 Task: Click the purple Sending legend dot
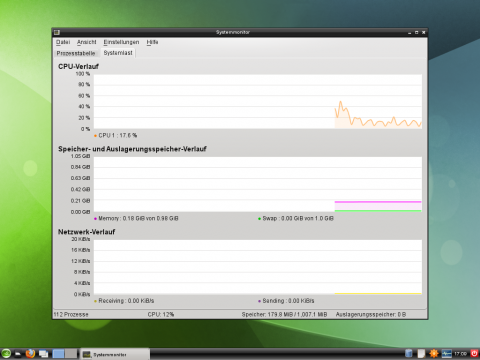click(x=259, y=301)
